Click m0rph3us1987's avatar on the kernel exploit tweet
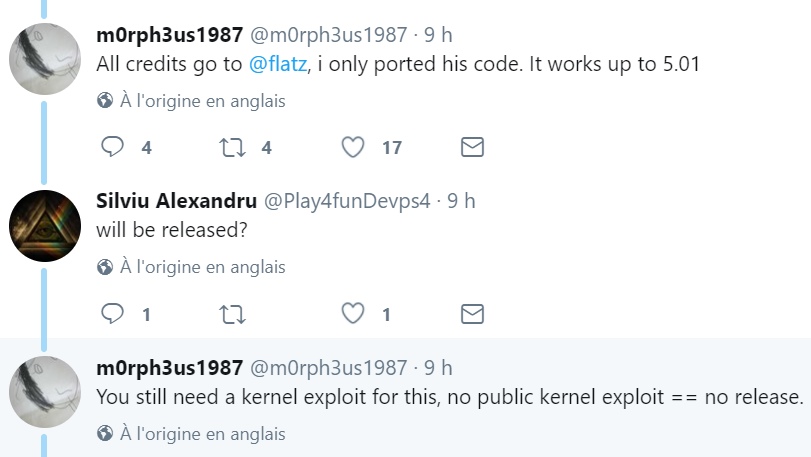811x457 pixels. (45, 392)
